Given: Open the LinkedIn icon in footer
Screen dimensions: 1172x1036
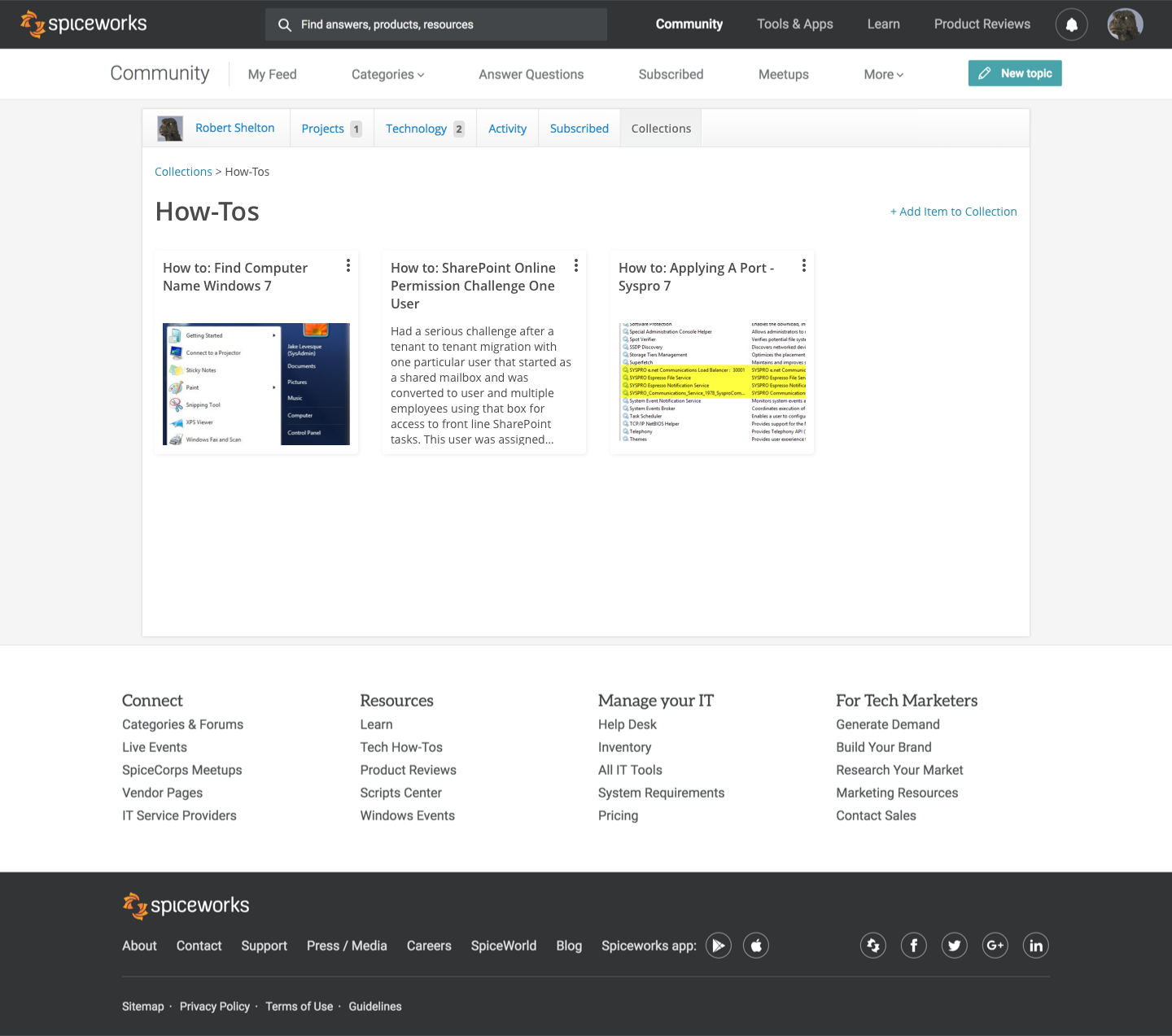Looking at the screenshot, I should click(1036, 946).
